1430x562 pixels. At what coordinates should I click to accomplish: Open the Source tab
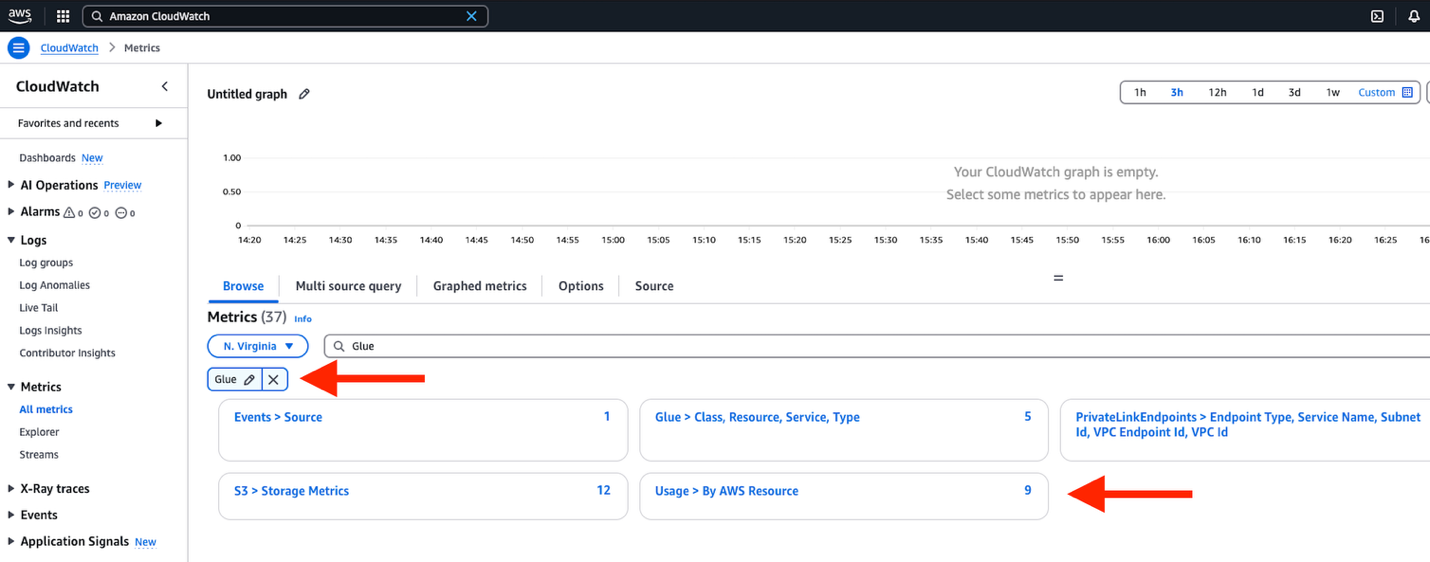[x=654, y=286]
